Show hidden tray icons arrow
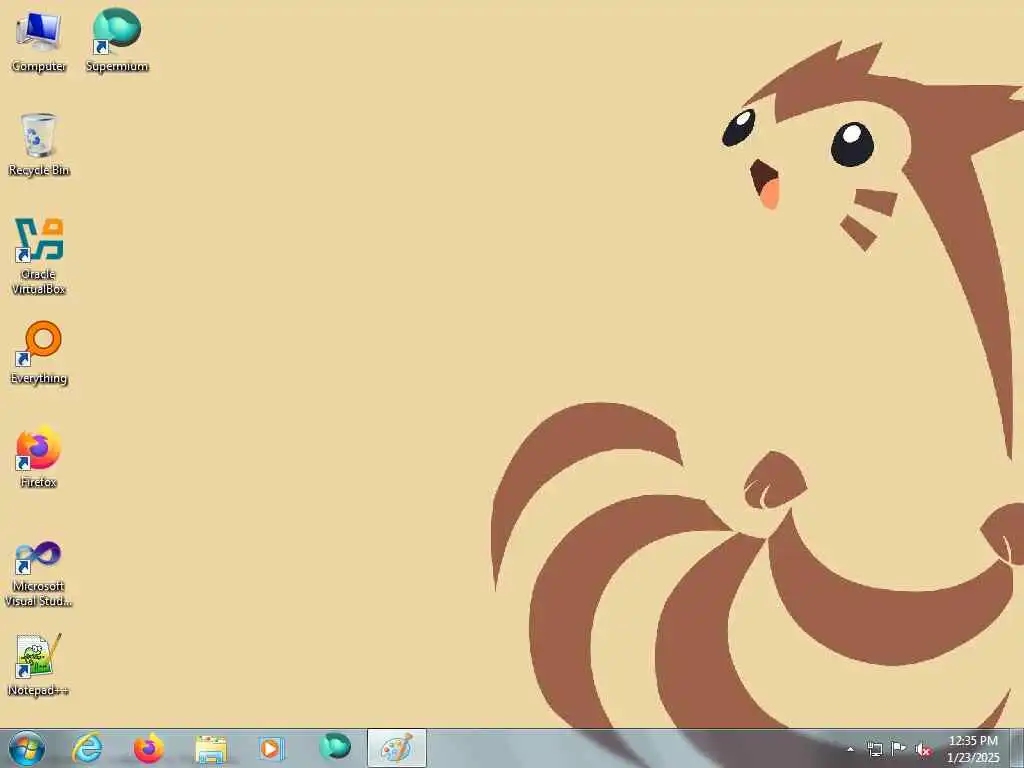Viewport: 1024px width, 768px height. pyautogui.click(x=850, y=750)
